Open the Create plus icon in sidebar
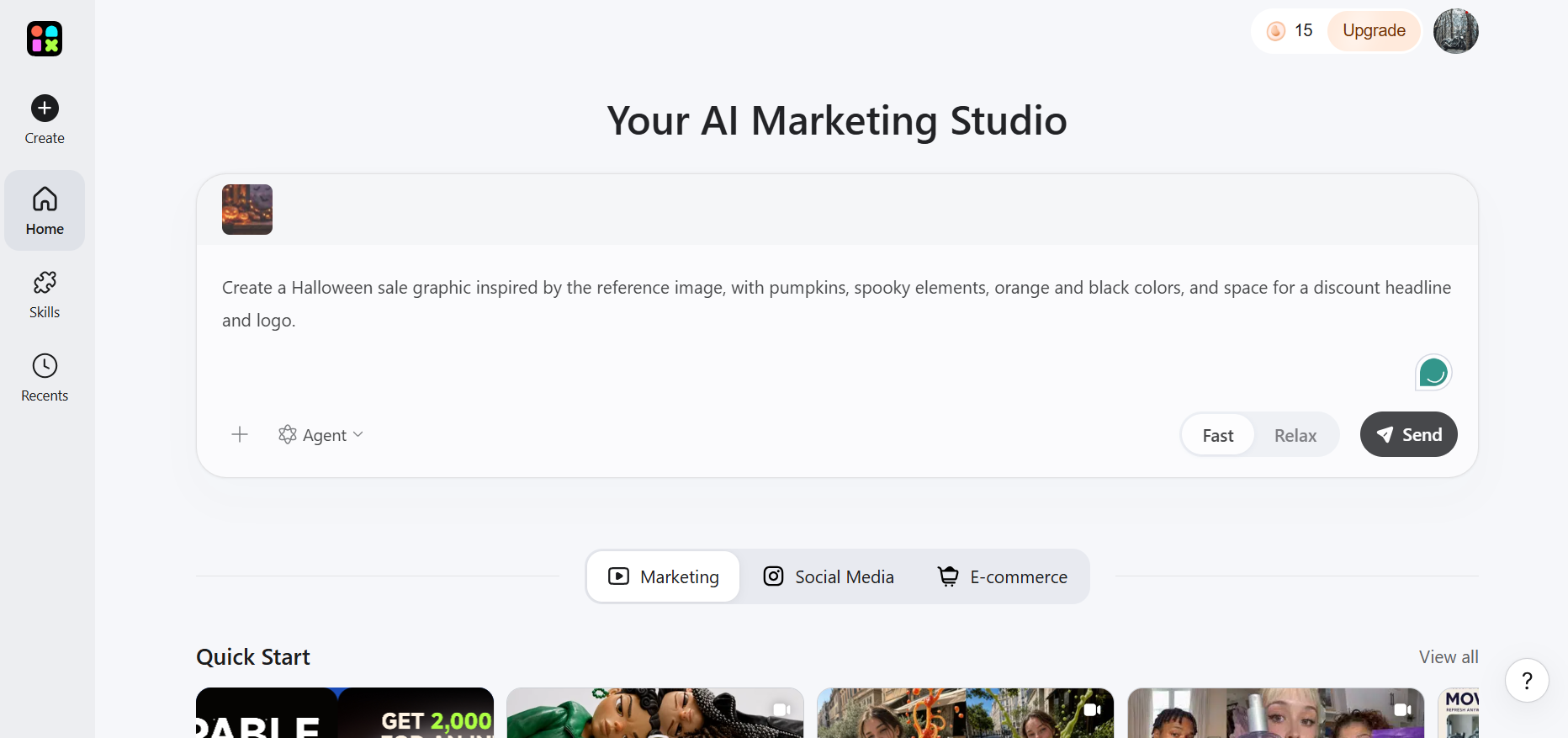This screenshot has height=738, width=1568. point(45,108)
